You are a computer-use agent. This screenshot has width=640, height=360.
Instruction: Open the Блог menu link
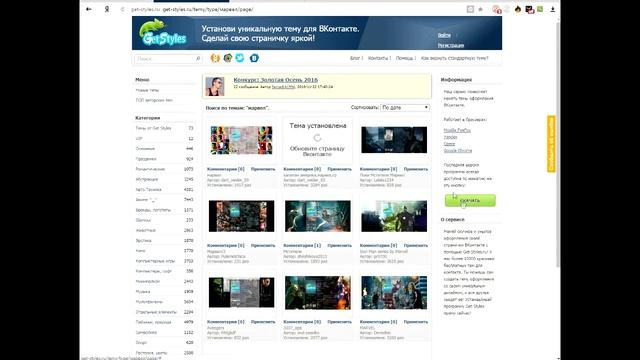coord(355,58)
